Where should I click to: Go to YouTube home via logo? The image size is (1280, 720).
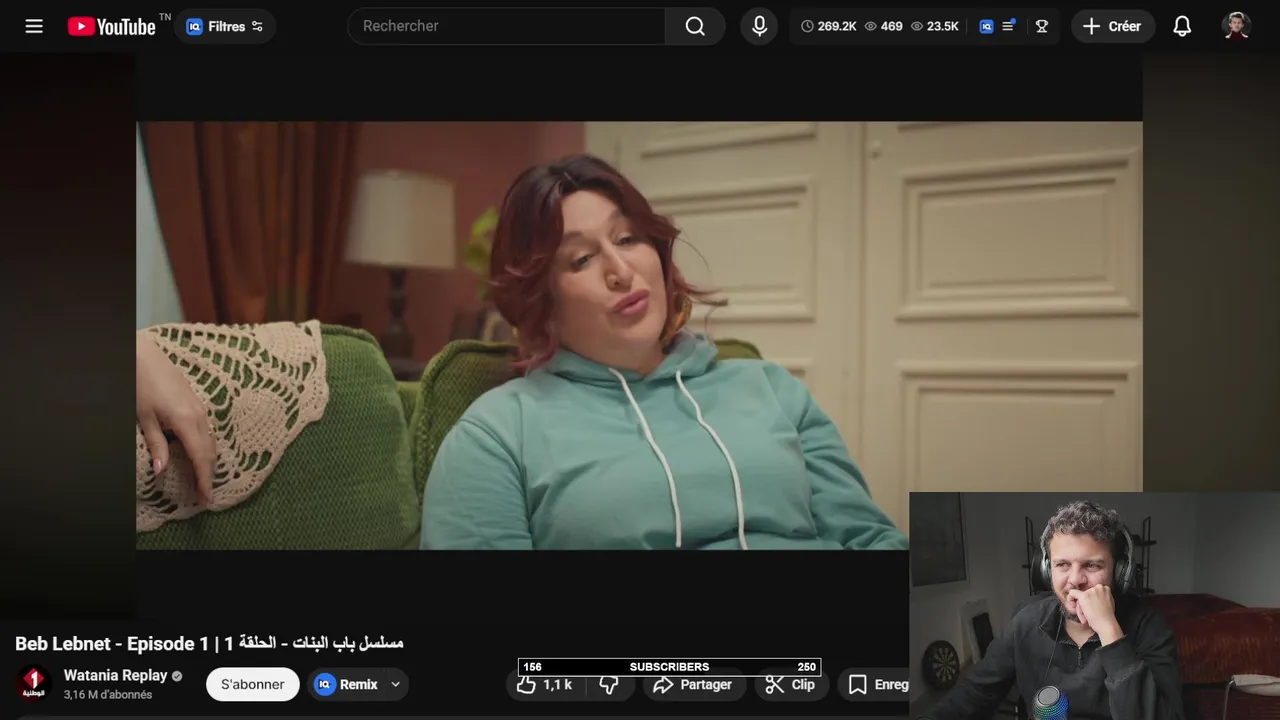coord(111,26)
